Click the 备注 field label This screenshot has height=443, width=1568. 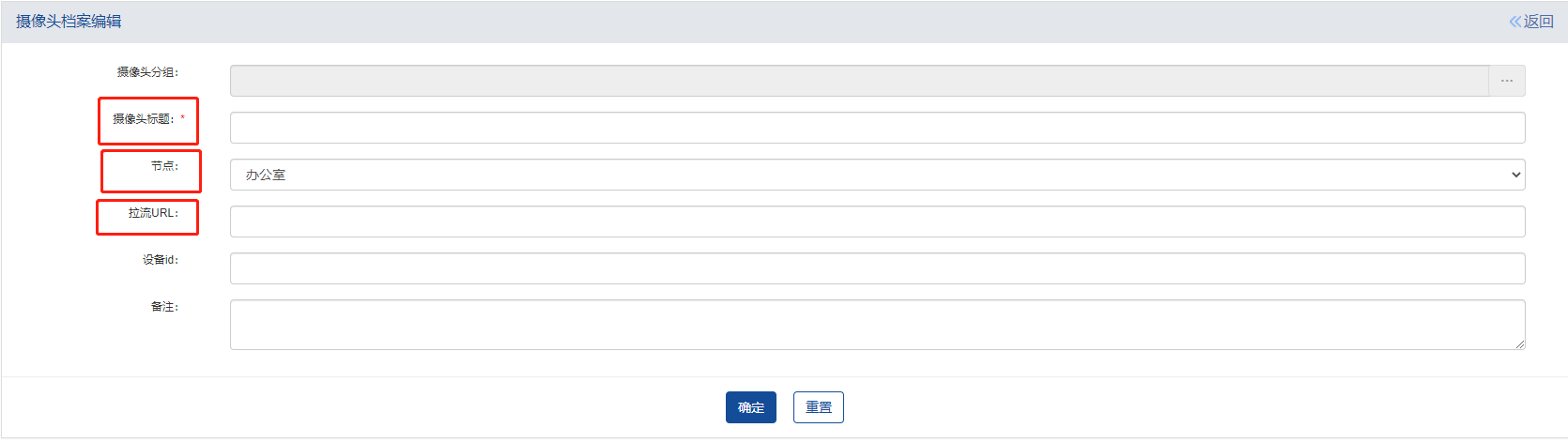[x=164, y=307]
